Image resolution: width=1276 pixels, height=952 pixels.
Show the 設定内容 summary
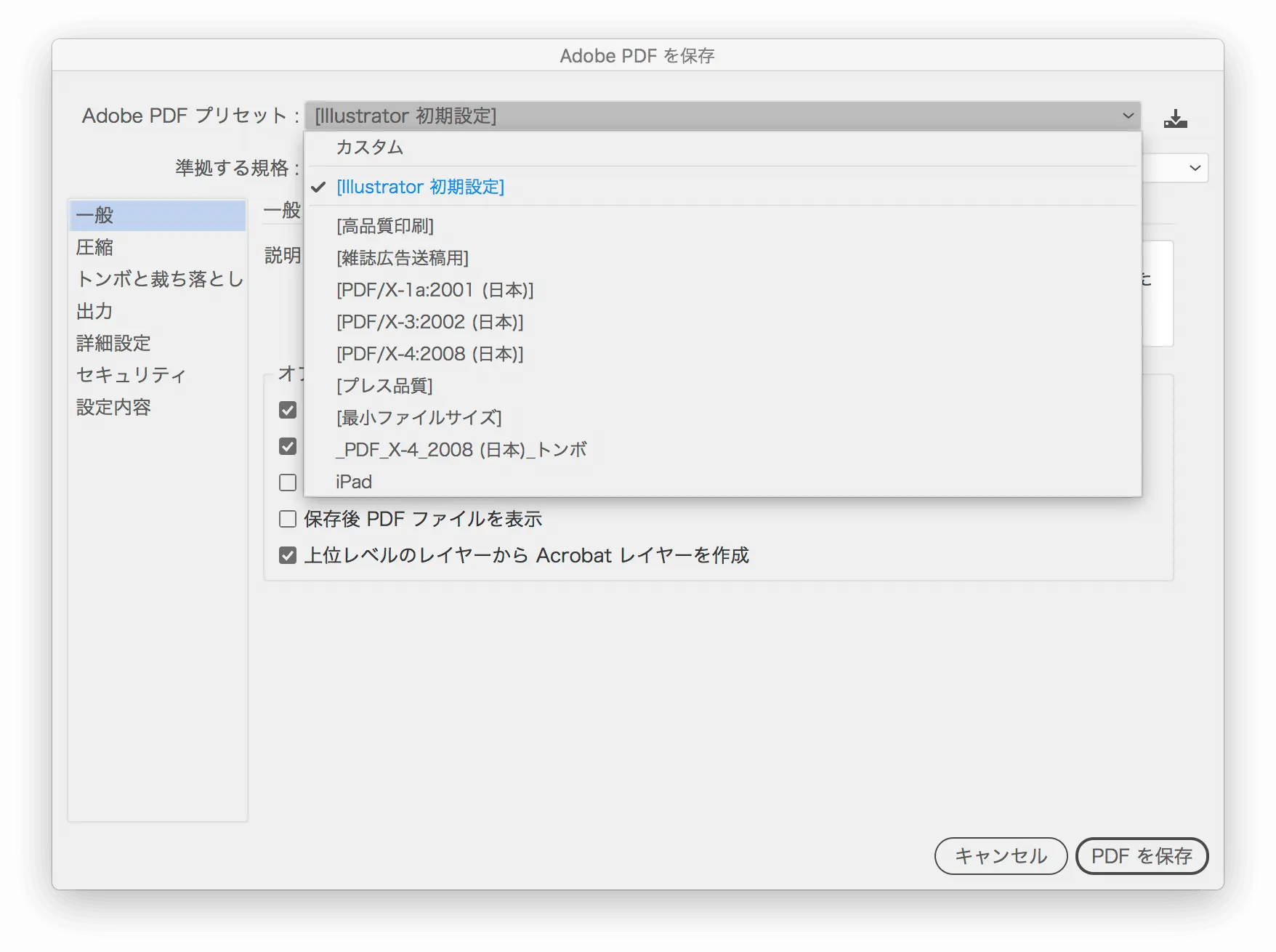tap(158, 407)
